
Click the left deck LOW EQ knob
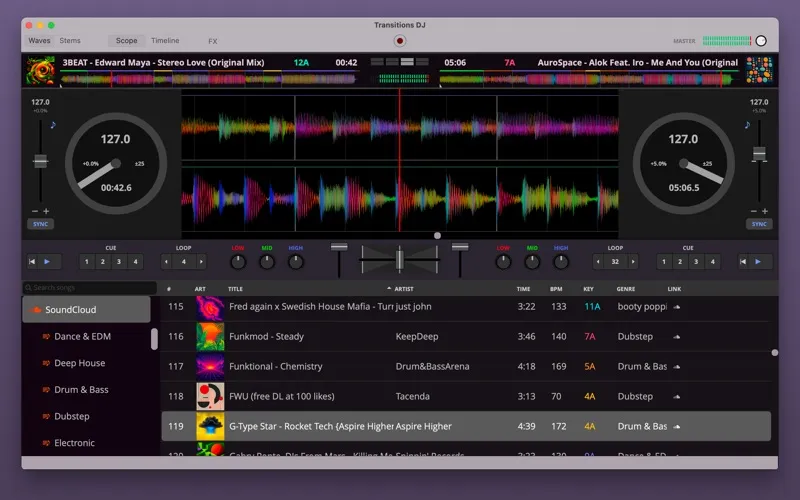(238, 262)
